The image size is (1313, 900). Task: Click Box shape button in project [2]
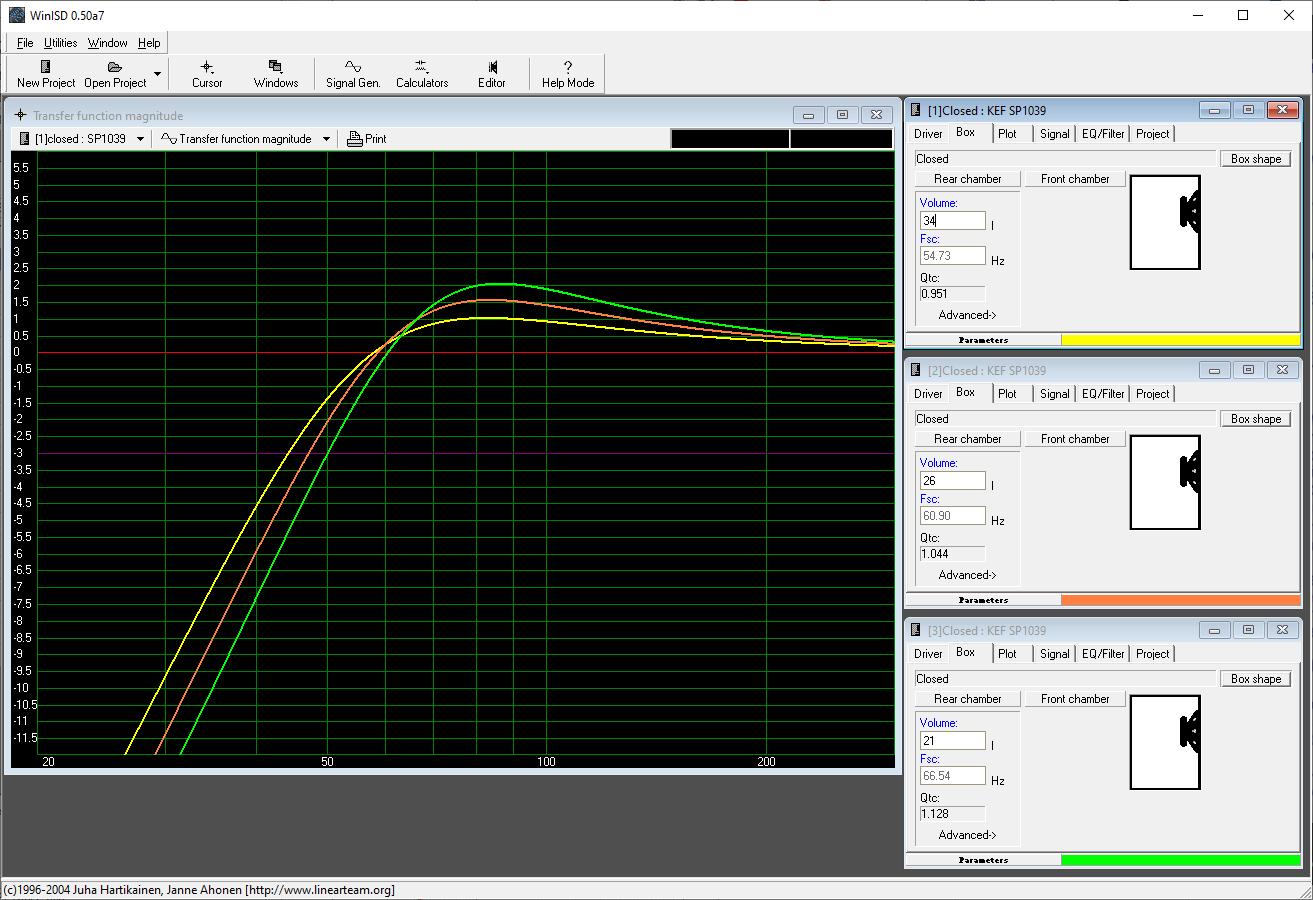(x=1256, y=419)
